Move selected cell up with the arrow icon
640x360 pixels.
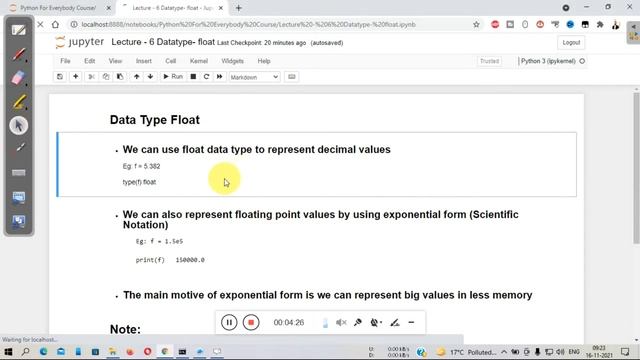click(136, 77)
